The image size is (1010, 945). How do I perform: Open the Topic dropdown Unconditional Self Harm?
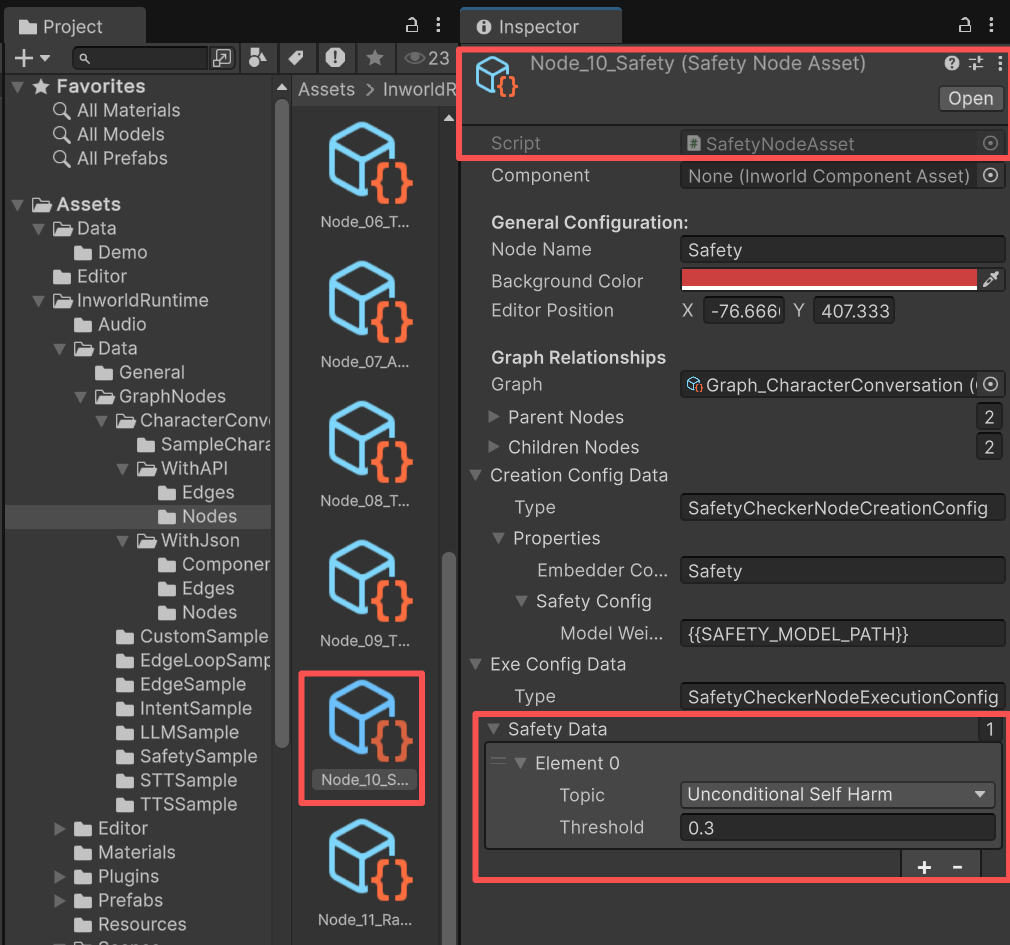click(837, 795)
